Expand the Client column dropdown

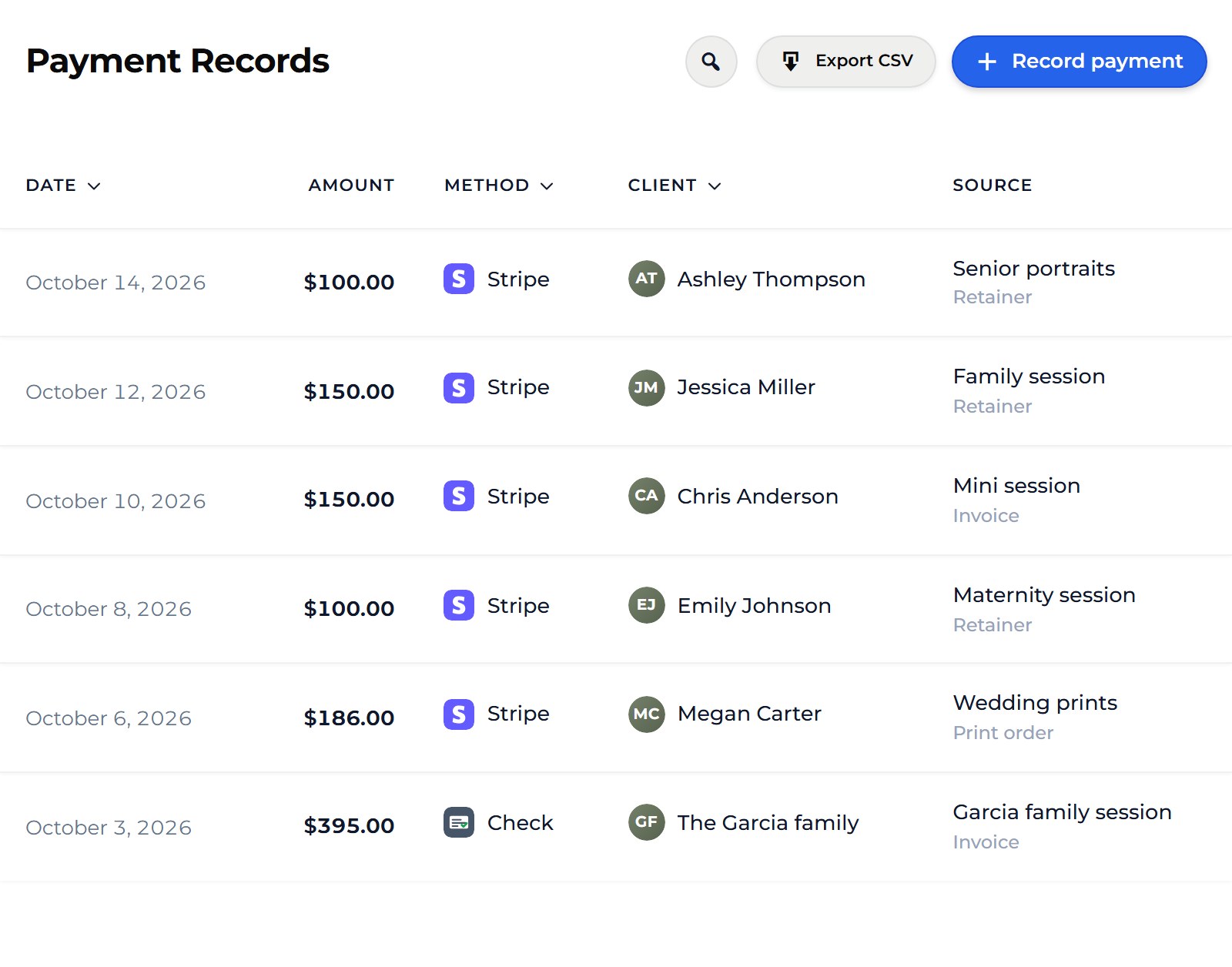(x=675, y=186)
